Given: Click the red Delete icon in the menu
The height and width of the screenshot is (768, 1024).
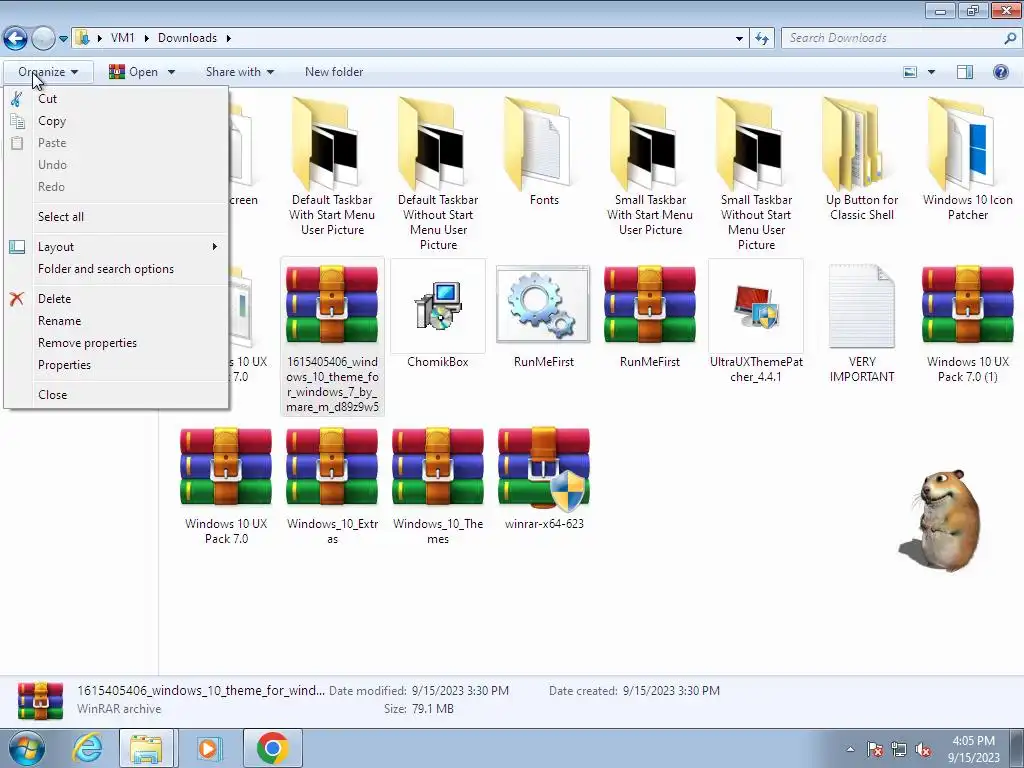Looking at the screenshot, I should click(17, 299).
